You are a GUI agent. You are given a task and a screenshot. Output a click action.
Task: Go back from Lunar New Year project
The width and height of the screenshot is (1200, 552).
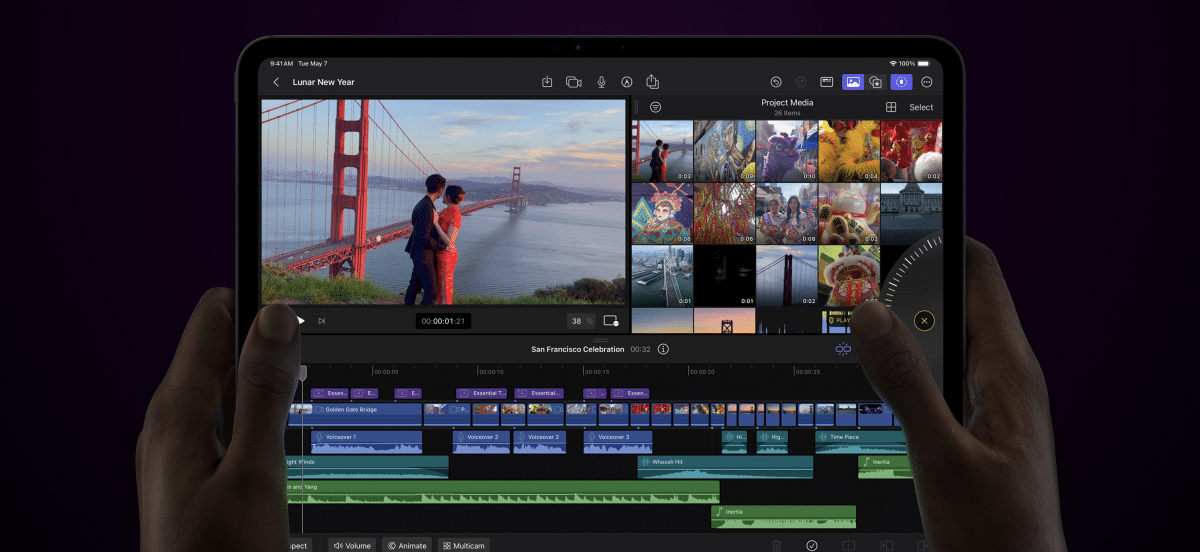276,82
